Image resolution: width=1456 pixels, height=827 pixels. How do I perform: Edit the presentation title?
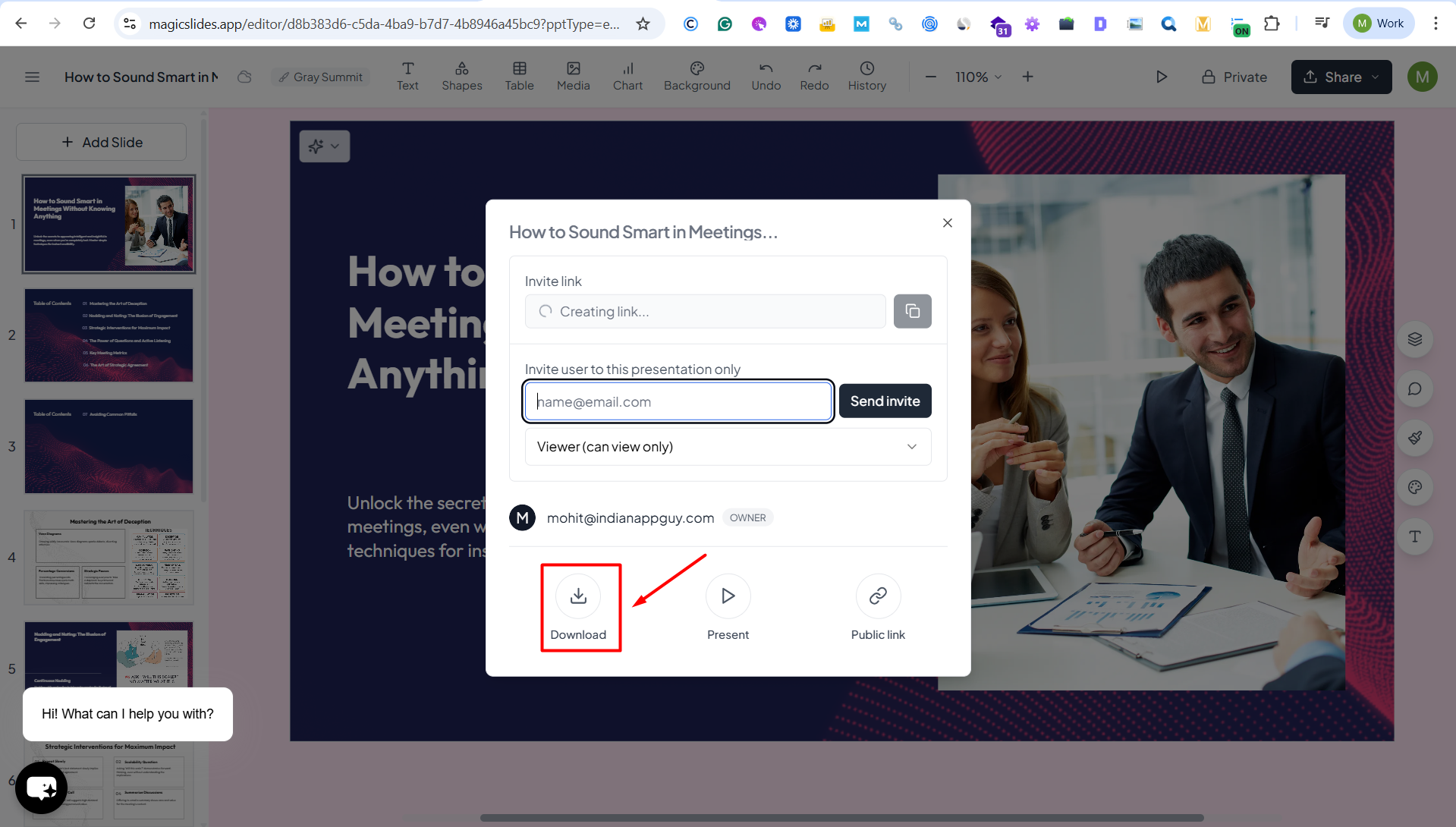point(141,77)
